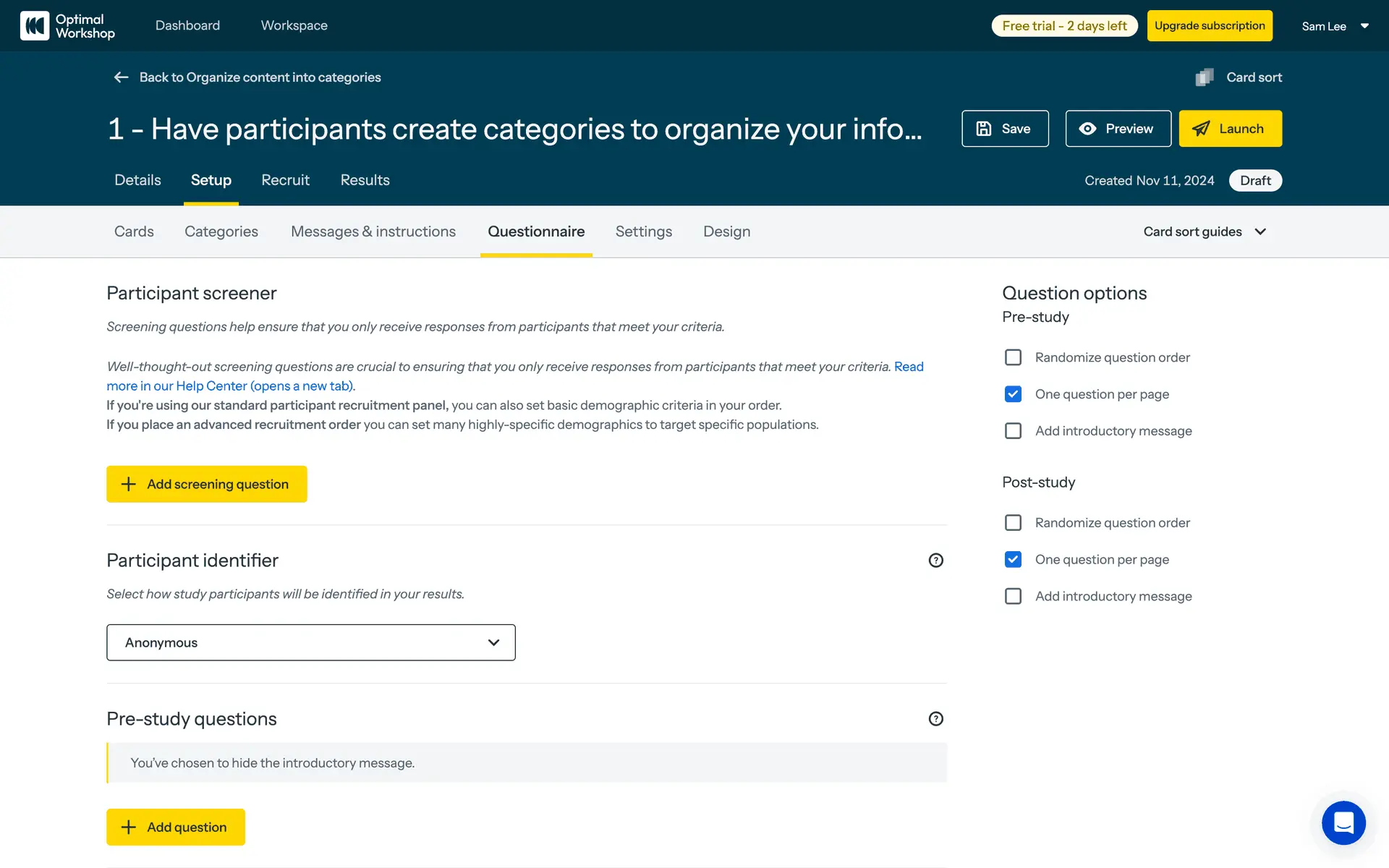
Task: Launch the study
Action: click(1230, 129)
